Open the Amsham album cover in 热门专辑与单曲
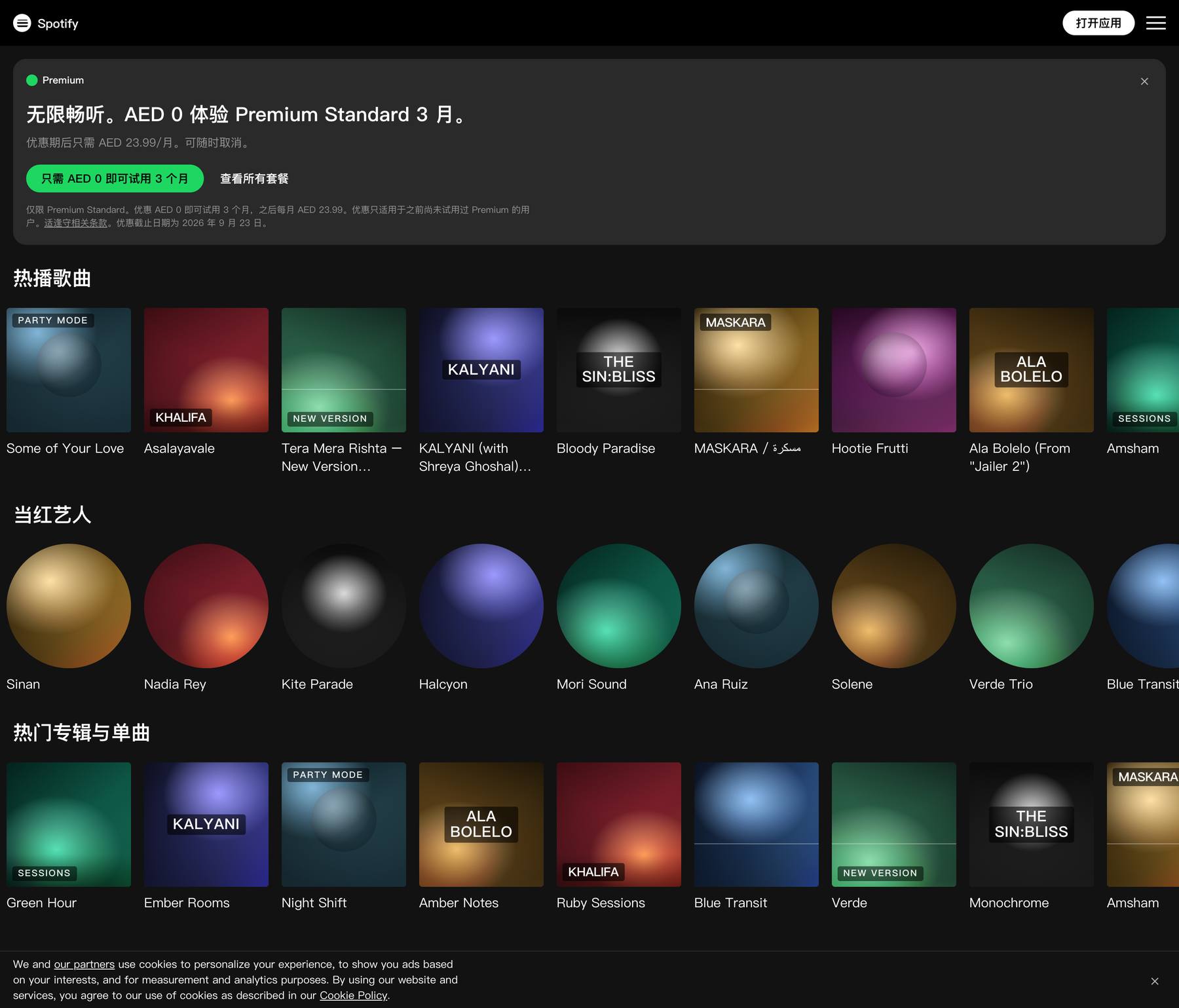Screen dimensions: 1179x1008 pyautogui.click(x=1143, y=825)
